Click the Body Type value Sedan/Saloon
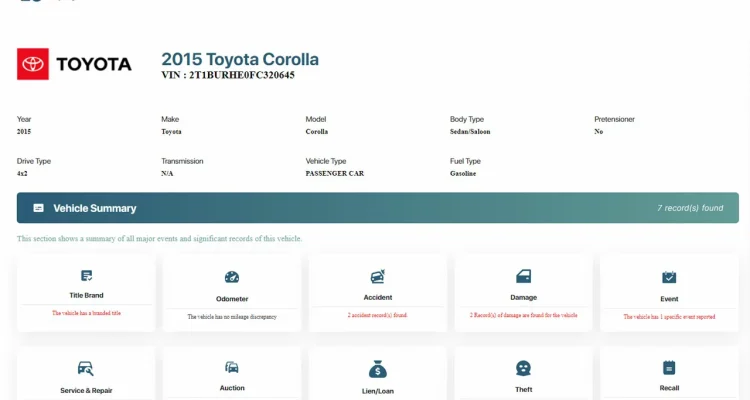This screenshot has height=400, width=750. [x=470, y=132]
